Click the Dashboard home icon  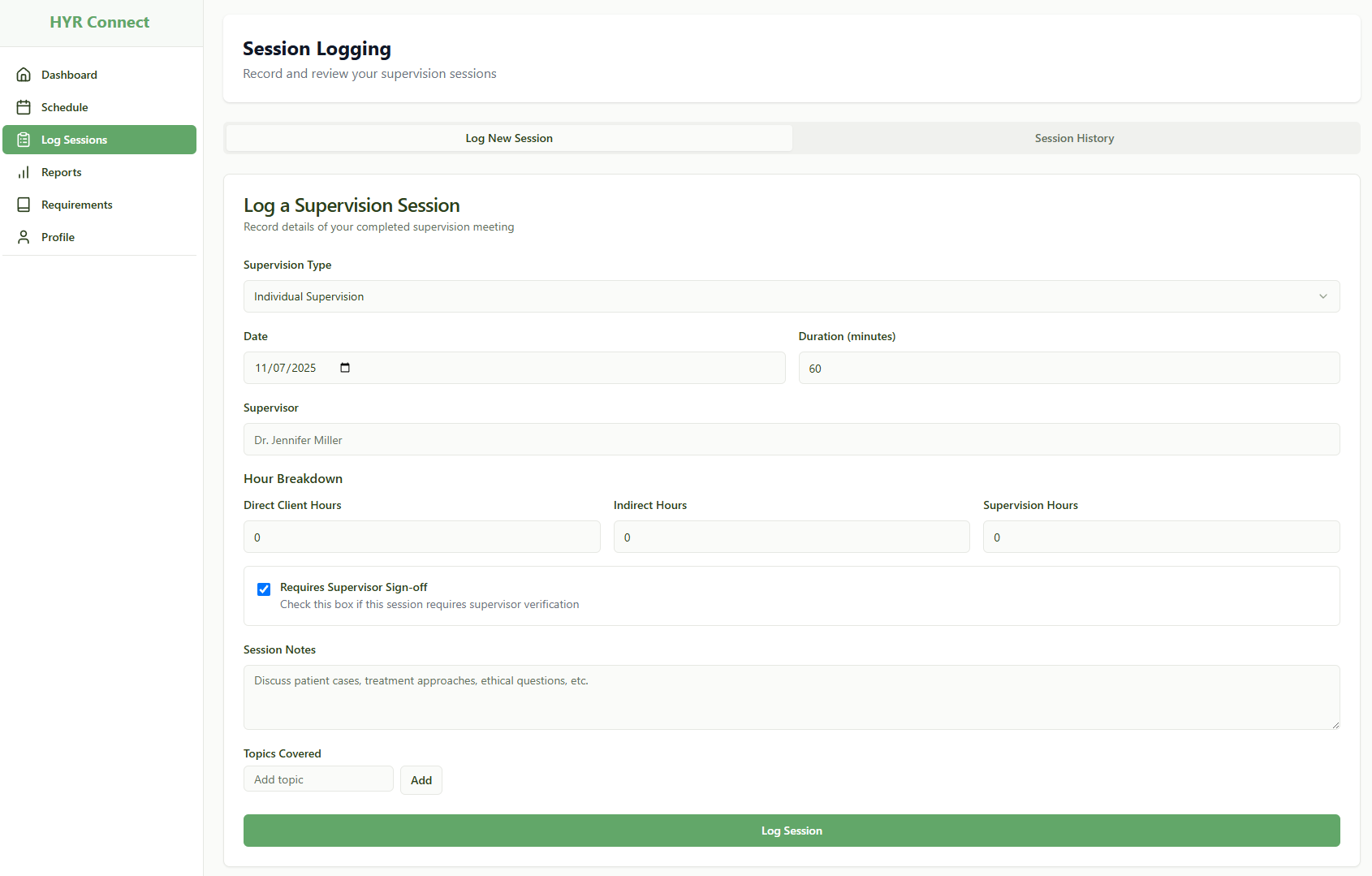[24, 74]
